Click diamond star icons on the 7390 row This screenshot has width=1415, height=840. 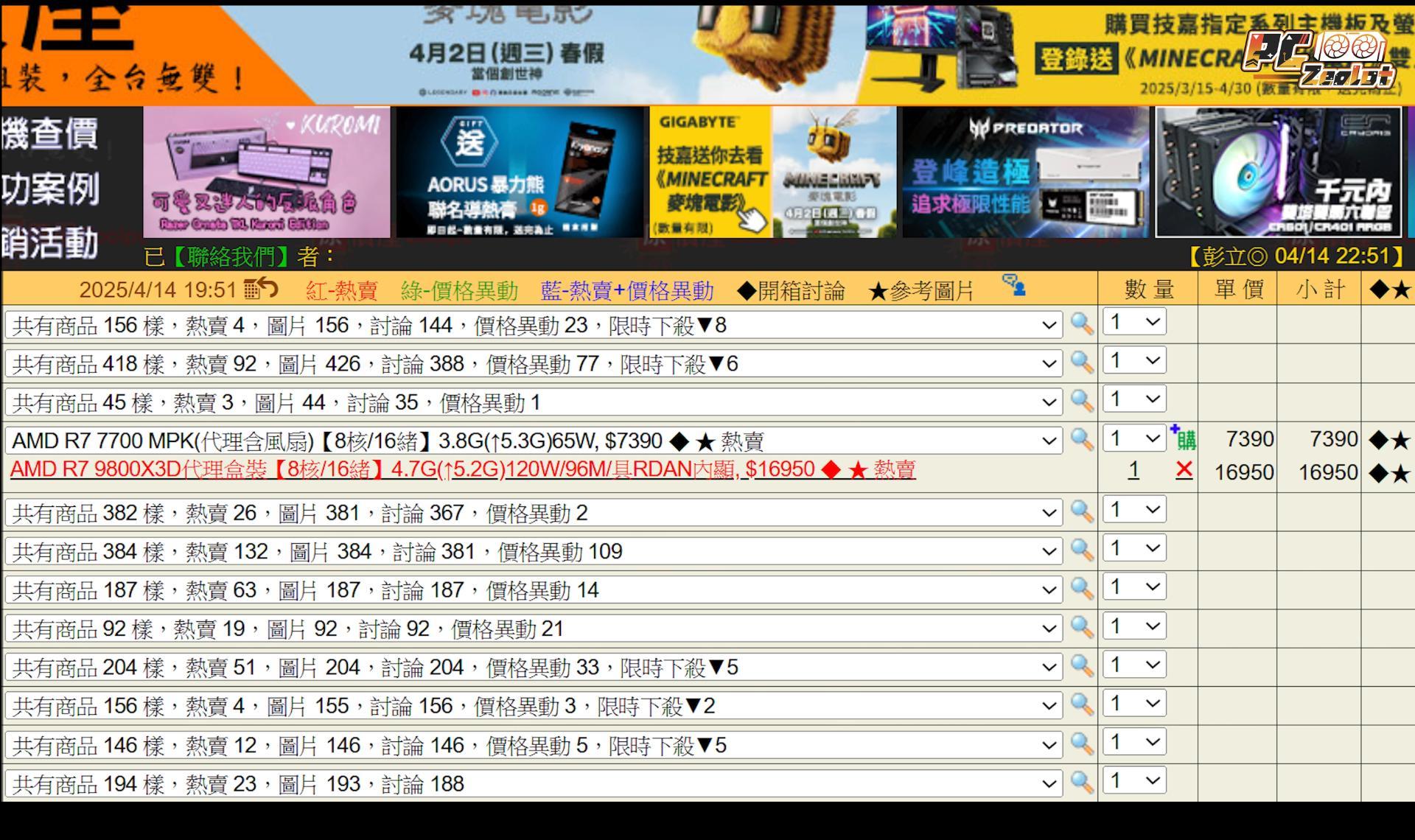pyautogui.click(x=1388, y=441)
